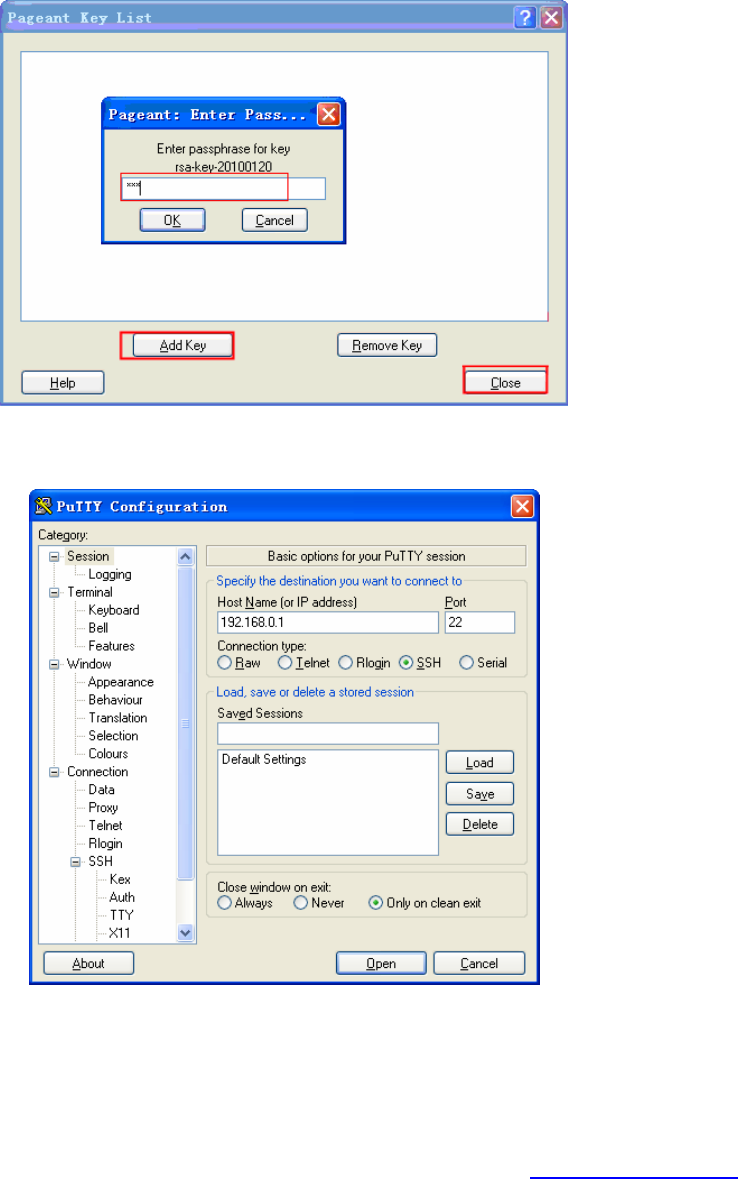Focus the passphrase input field
738x1179 pixels.
coord(223,188)
